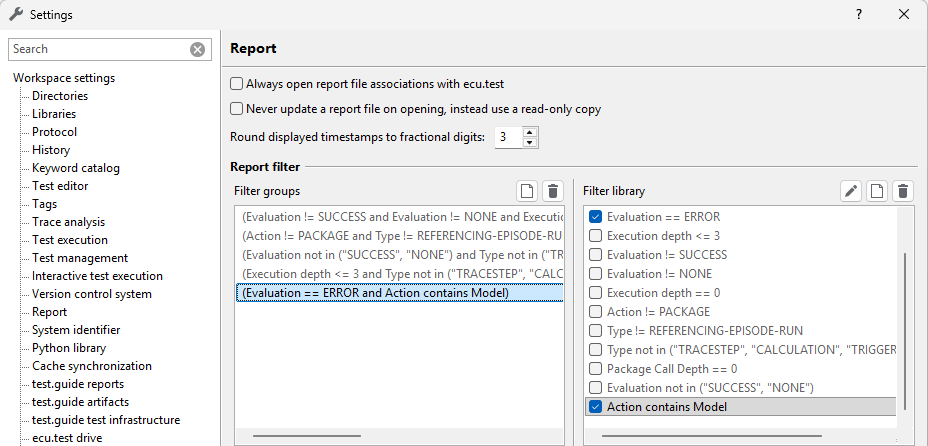Click Filter groups horizontal scrollbar
Image resolution: width=928 pixels, height=446 pixels.
(x=307, y=437)
